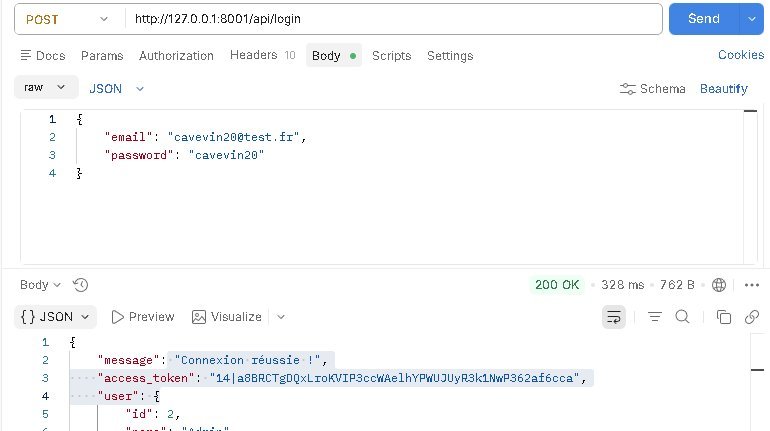Toggle the response word wrap icon
This screenshot has width=770, height=431.
click(x=614, y=317)
